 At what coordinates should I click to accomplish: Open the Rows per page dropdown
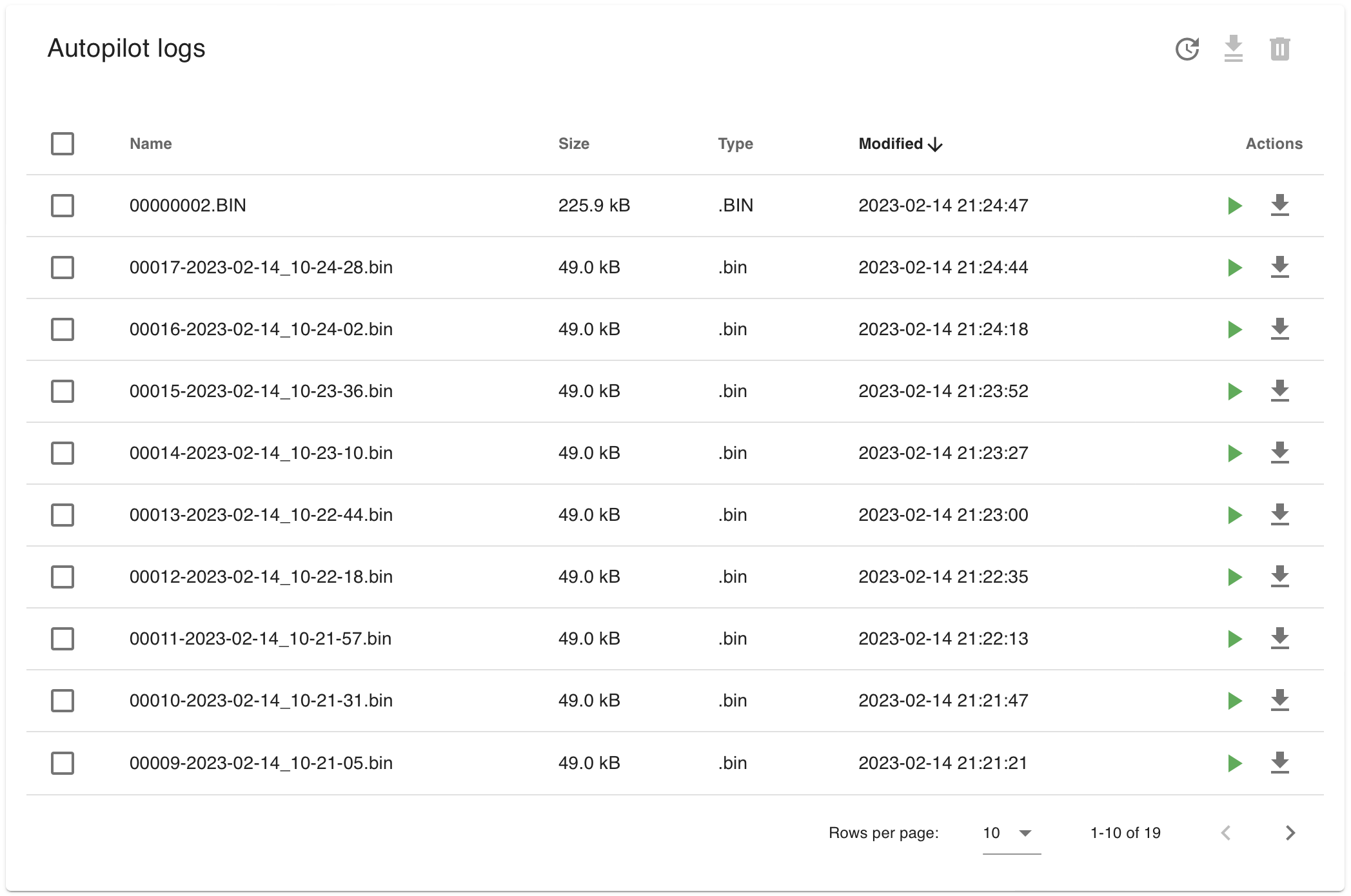(x=1010, y=833)
